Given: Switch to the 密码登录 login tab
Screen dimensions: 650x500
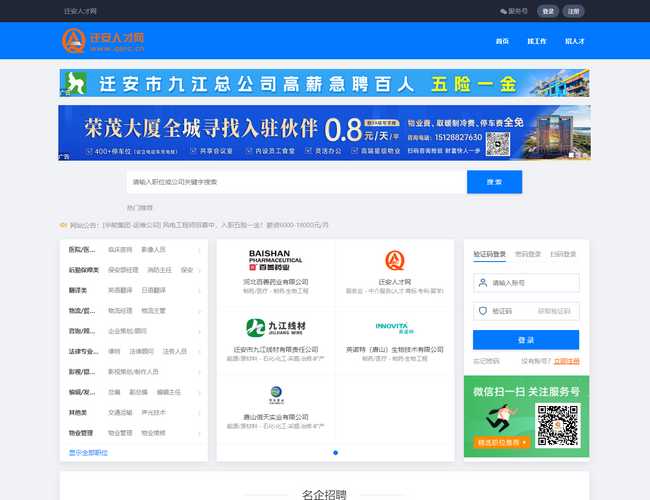Looking at the screenshot, I should pyautogui.click(x=527, y=254).
